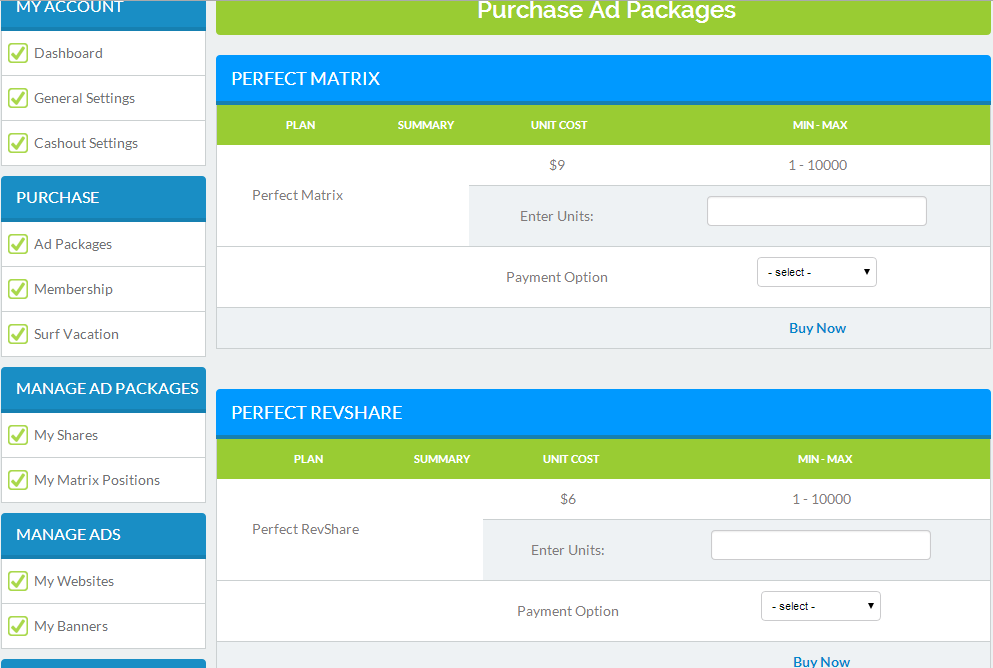Click the checkmark icon next to General Settings

[x=18, y=98]
